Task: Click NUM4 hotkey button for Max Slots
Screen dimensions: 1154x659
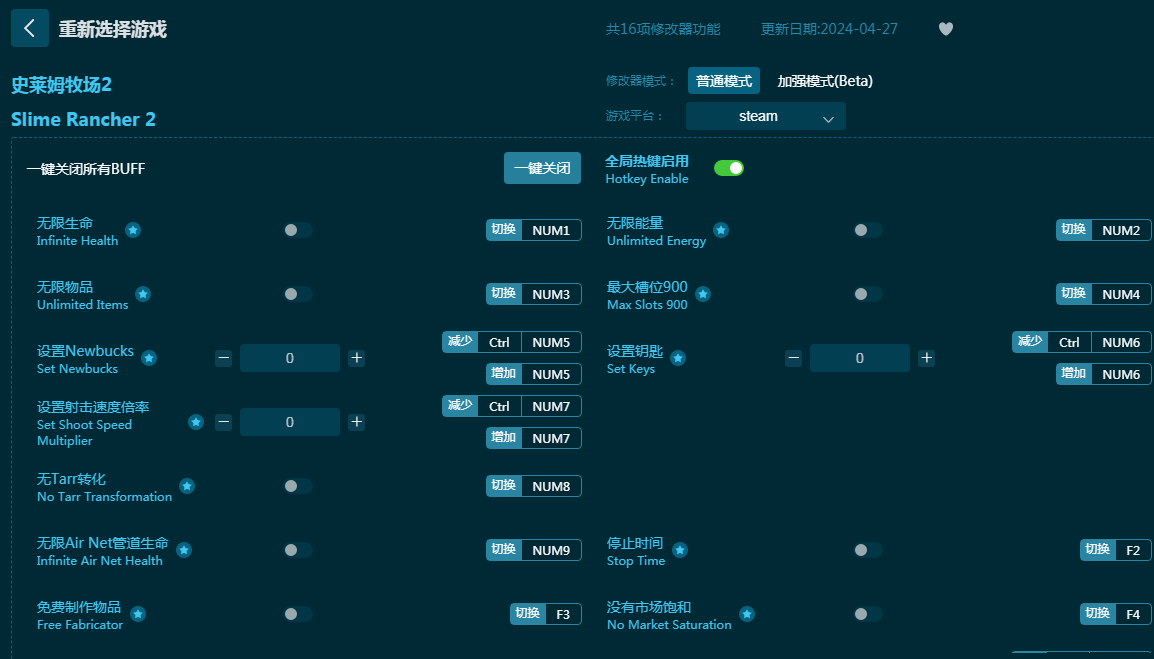Action: 1104,295
